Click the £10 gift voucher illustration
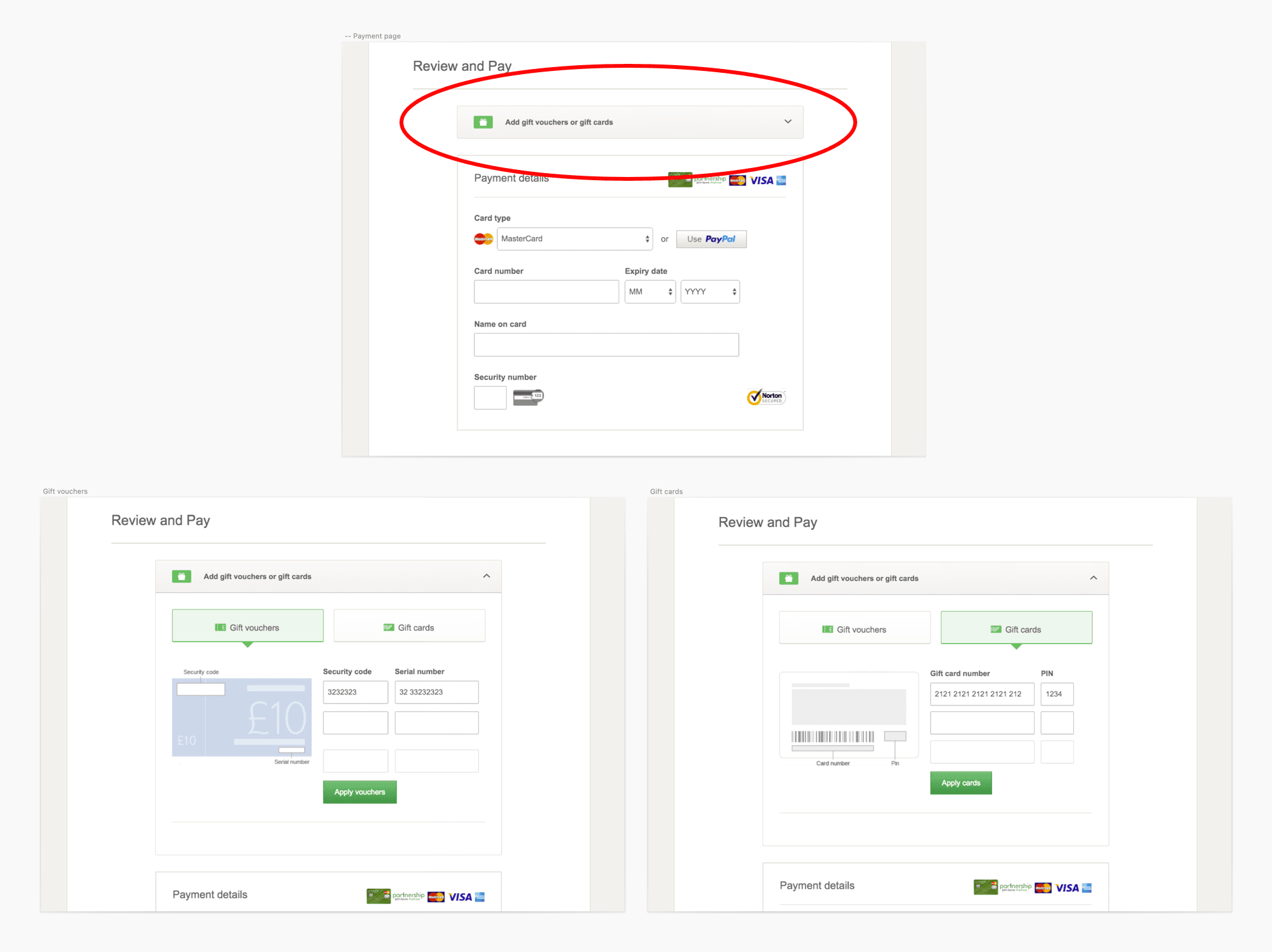 242,717
